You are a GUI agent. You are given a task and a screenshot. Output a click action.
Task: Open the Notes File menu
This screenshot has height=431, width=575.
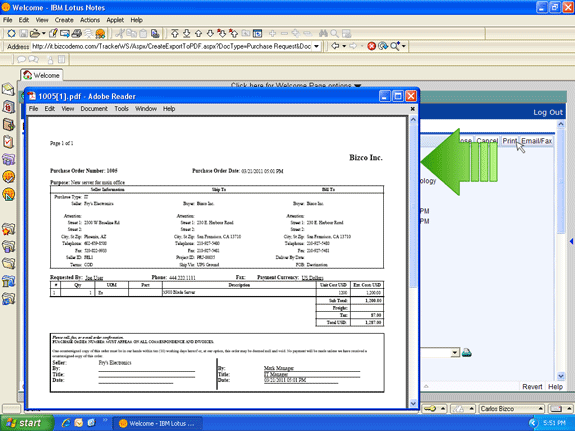point(7,20)
